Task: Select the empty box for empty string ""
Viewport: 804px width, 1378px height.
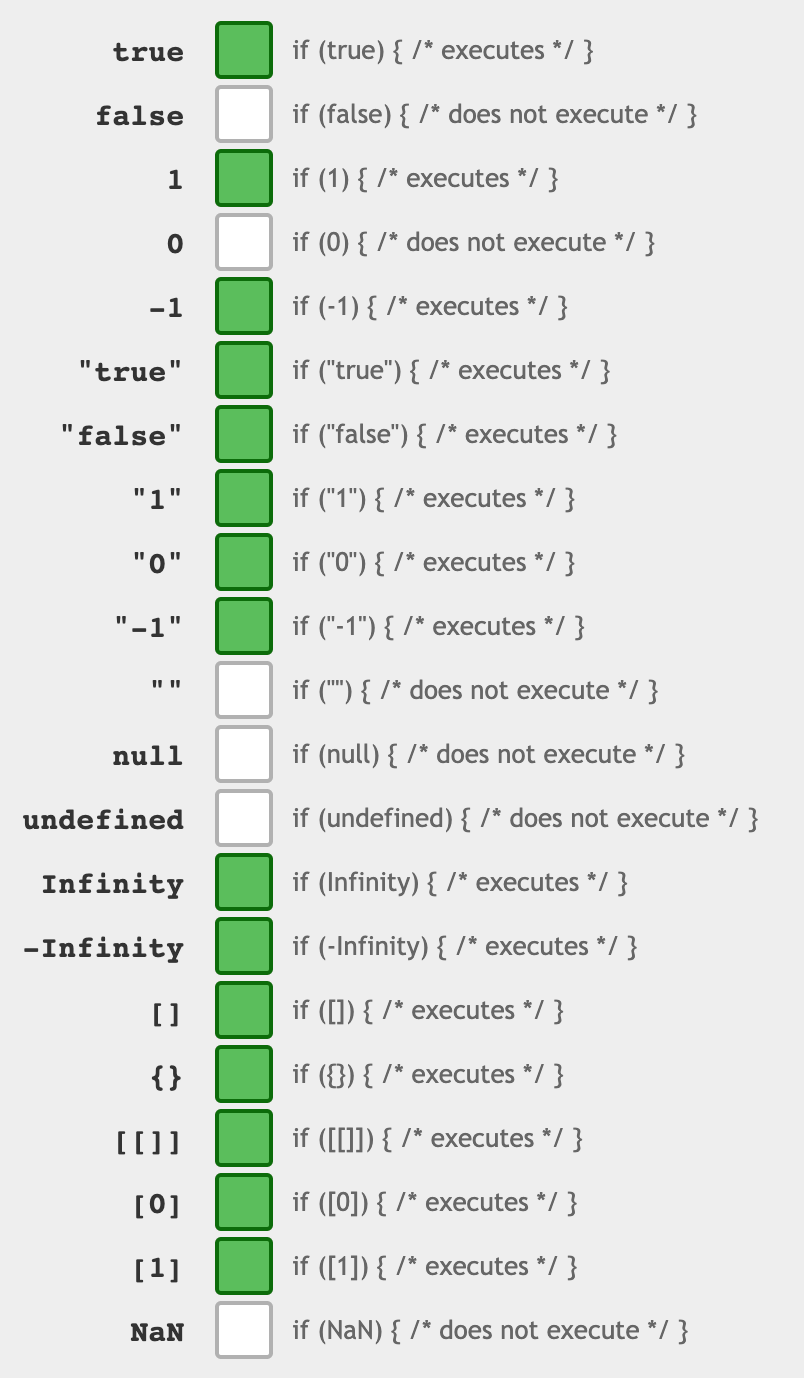Action: point(243,690)
